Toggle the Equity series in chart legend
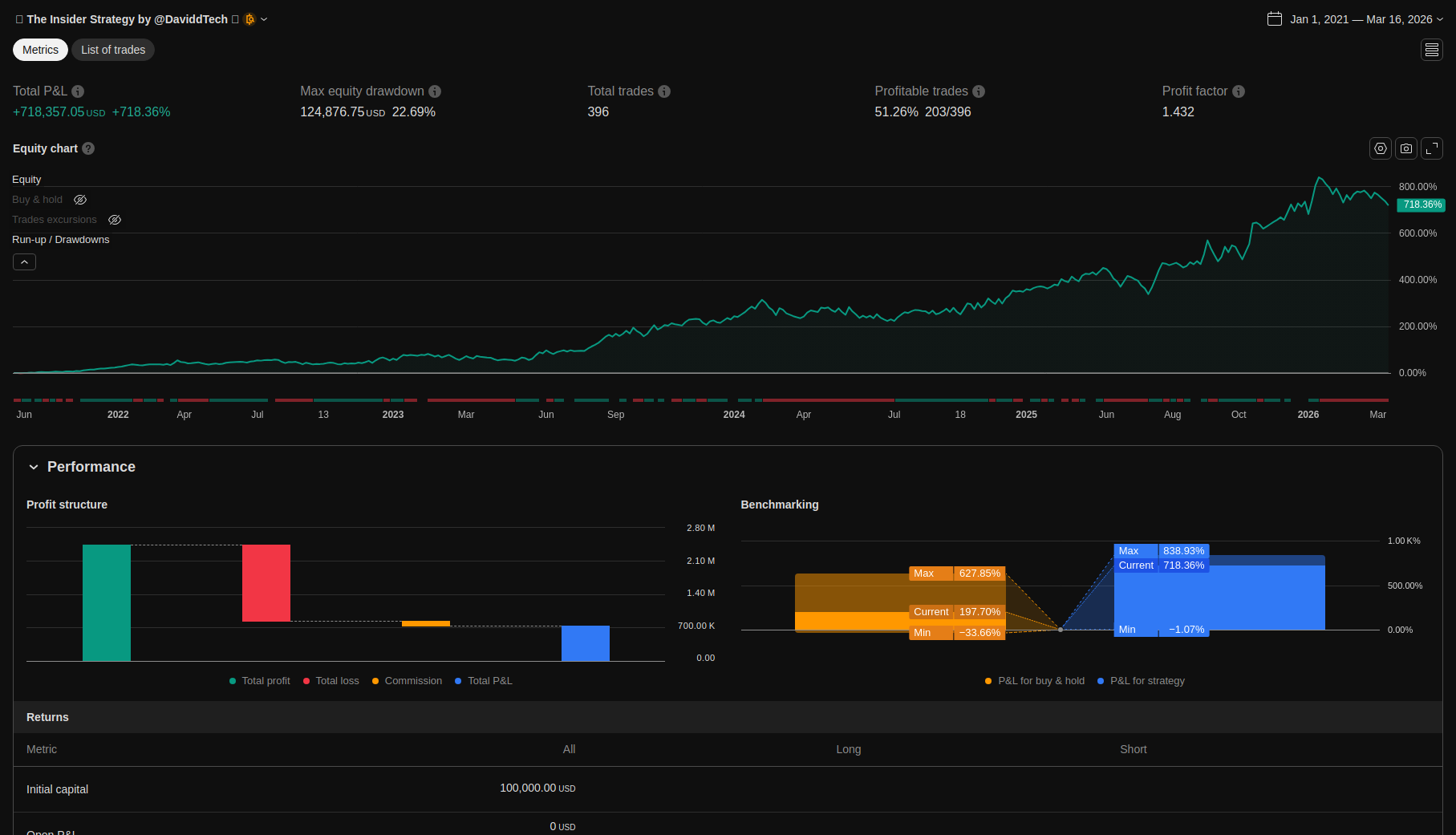Screen dimensions: 1456x835 (26, 180)
